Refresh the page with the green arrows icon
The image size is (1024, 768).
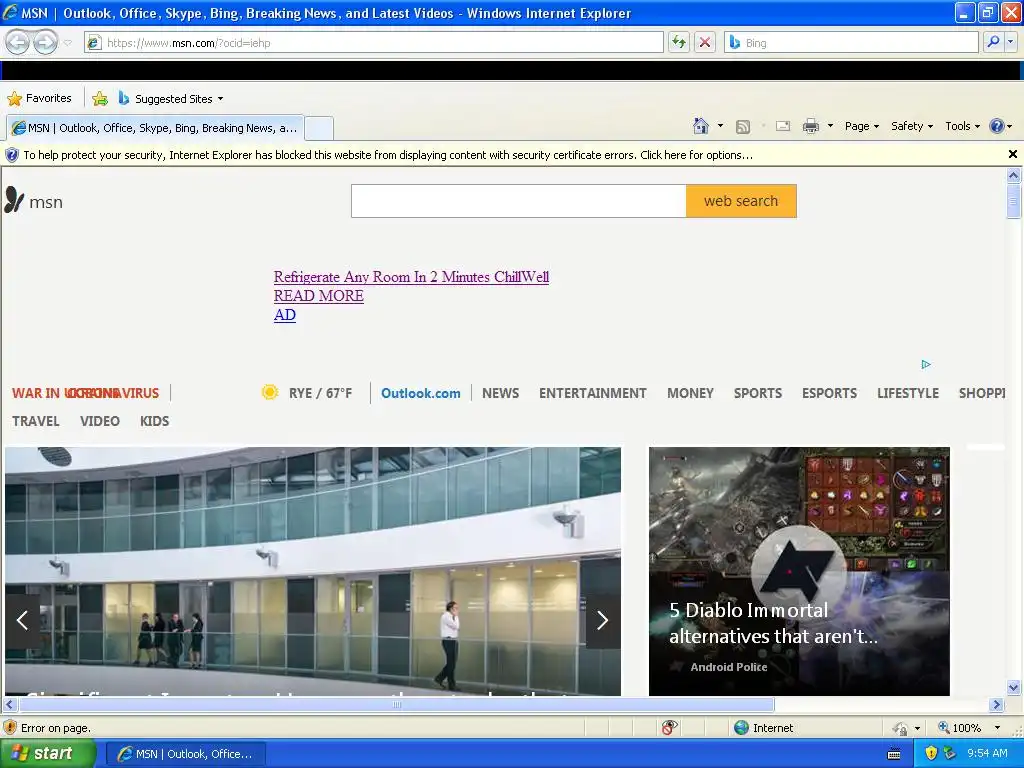[x=679, y=42]
